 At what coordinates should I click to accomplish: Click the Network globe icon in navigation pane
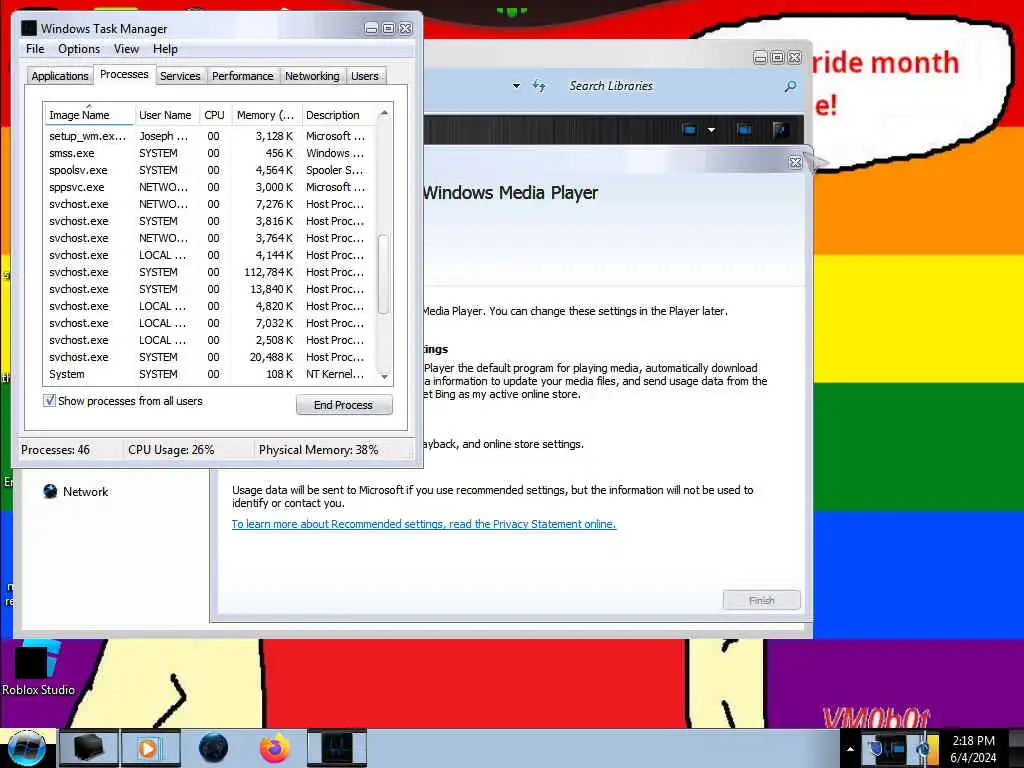(x=50, y=491)
